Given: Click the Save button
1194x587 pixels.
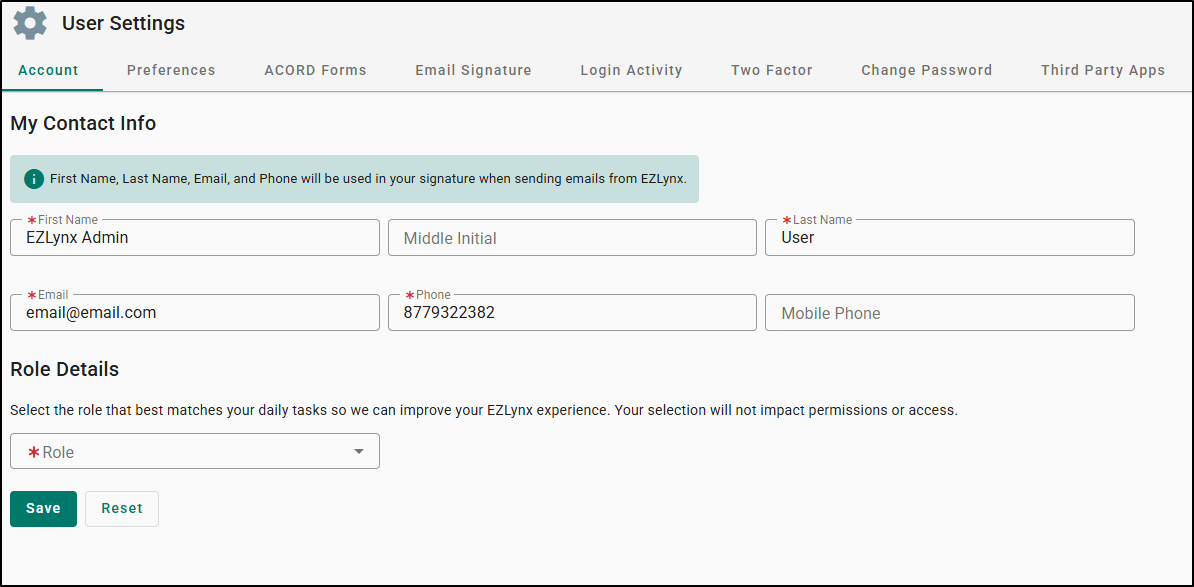Looking at the screenshot, I should [43, 509].
